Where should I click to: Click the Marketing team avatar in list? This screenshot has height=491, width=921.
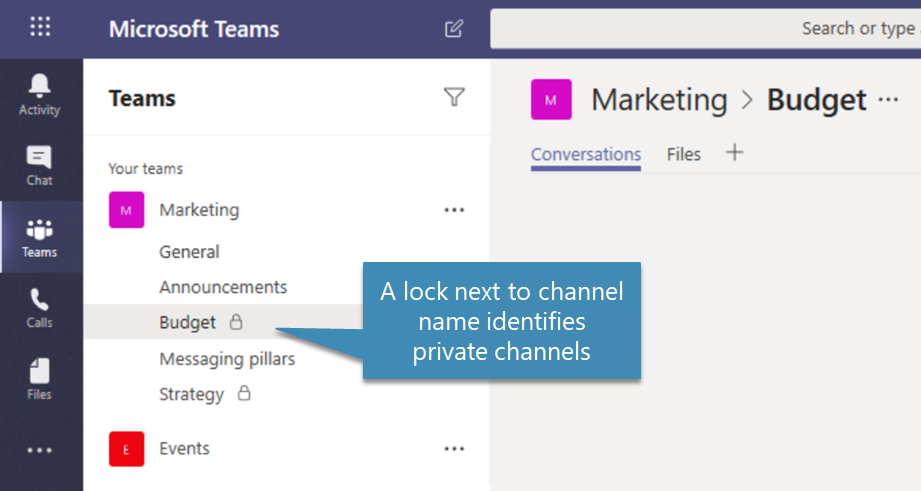(126, 210)
